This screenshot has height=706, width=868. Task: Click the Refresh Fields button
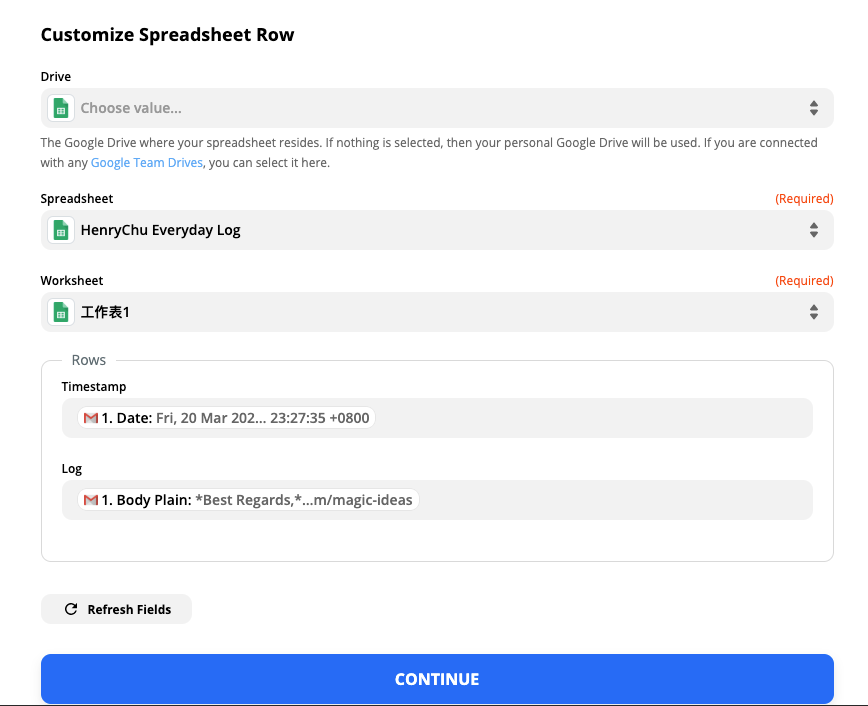(116, 609)
